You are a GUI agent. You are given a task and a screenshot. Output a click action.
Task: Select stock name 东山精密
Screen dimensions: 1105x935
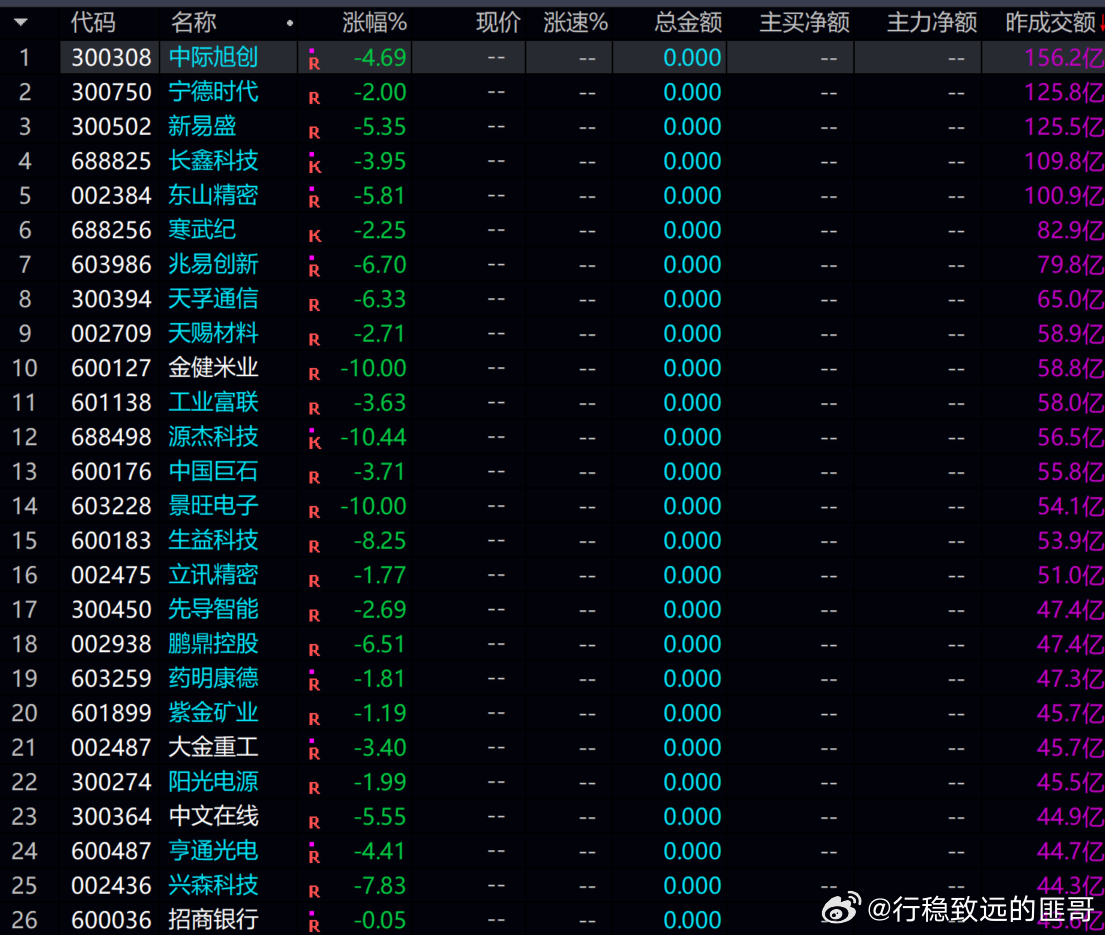click(x=214, y=195)
